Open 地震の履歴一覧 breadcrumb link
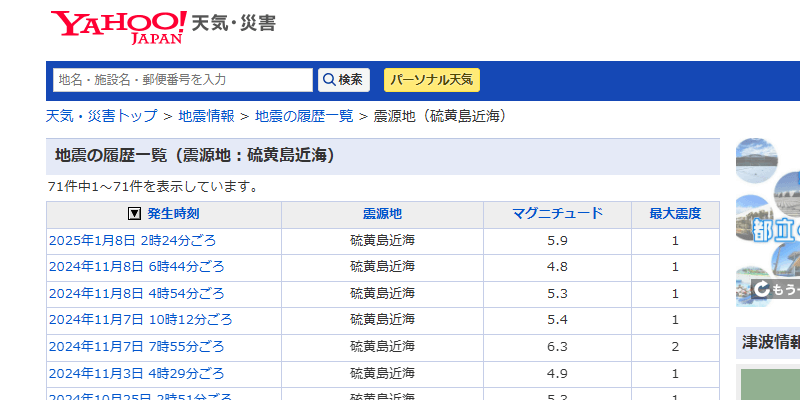 [304, 116]
